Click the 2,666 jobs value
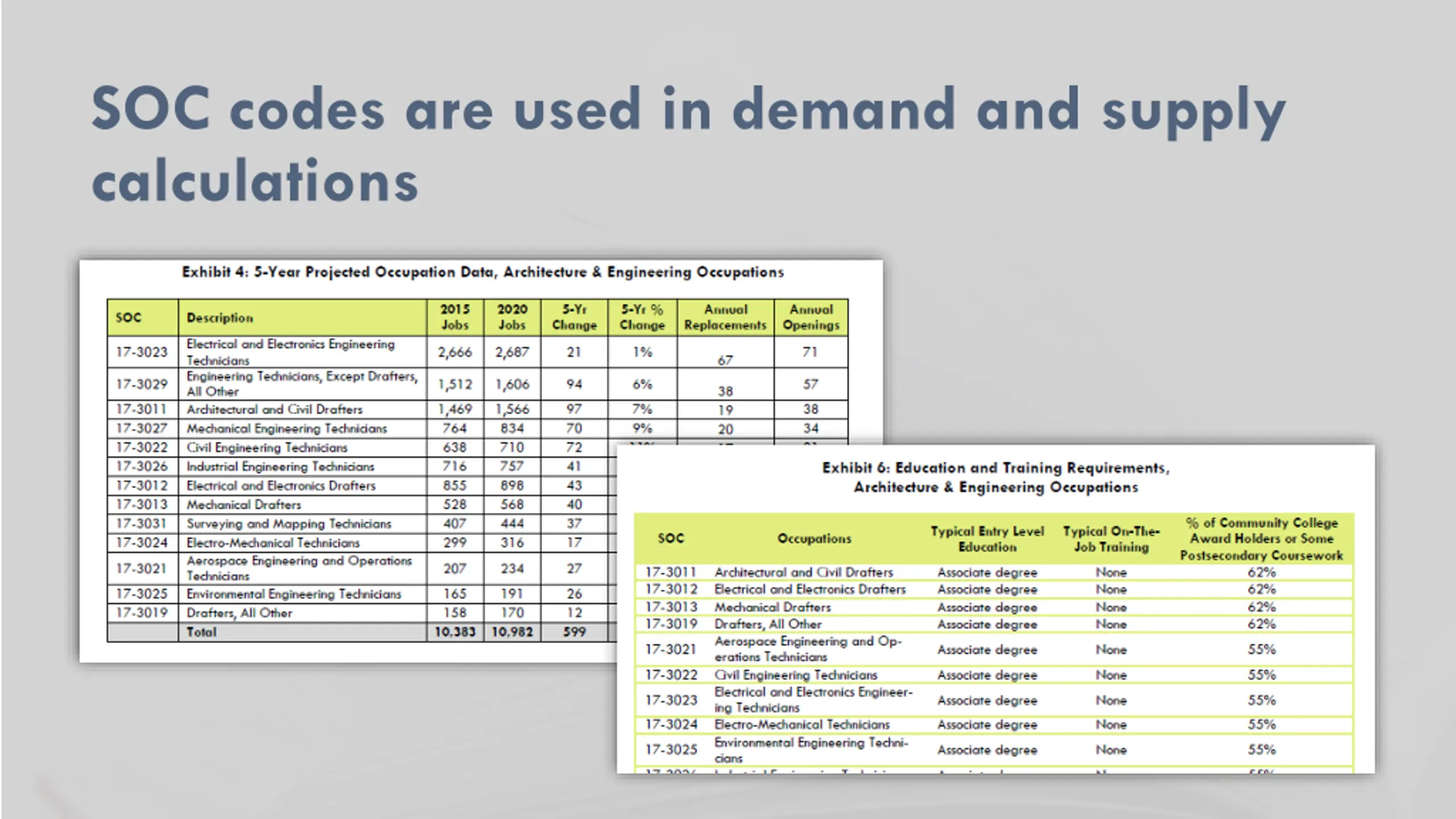This screenshot has width=1456, height=819. click(455, 353)
